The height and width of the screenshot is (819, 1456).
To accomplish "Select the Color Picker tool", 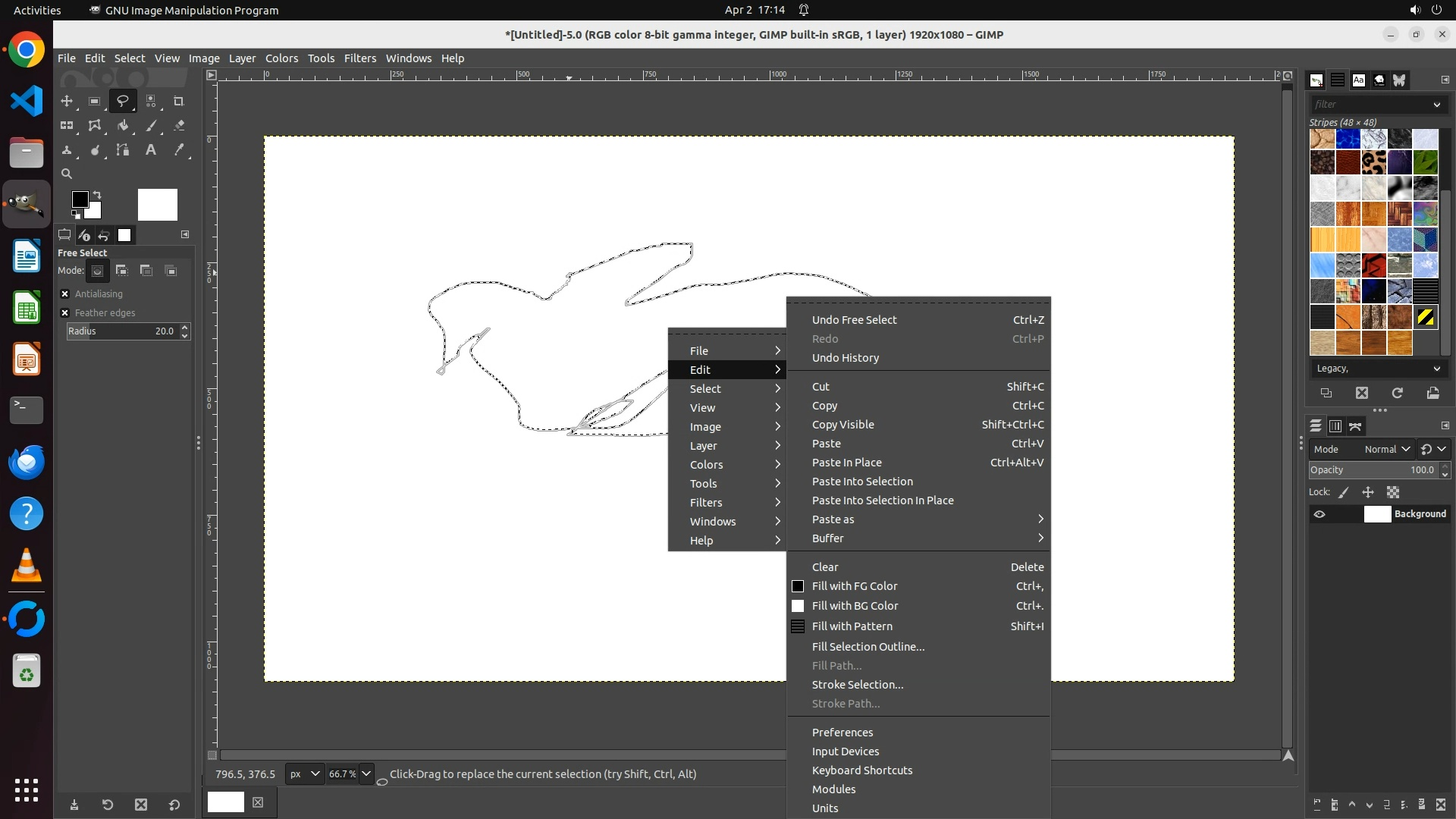I will [179, 150].
